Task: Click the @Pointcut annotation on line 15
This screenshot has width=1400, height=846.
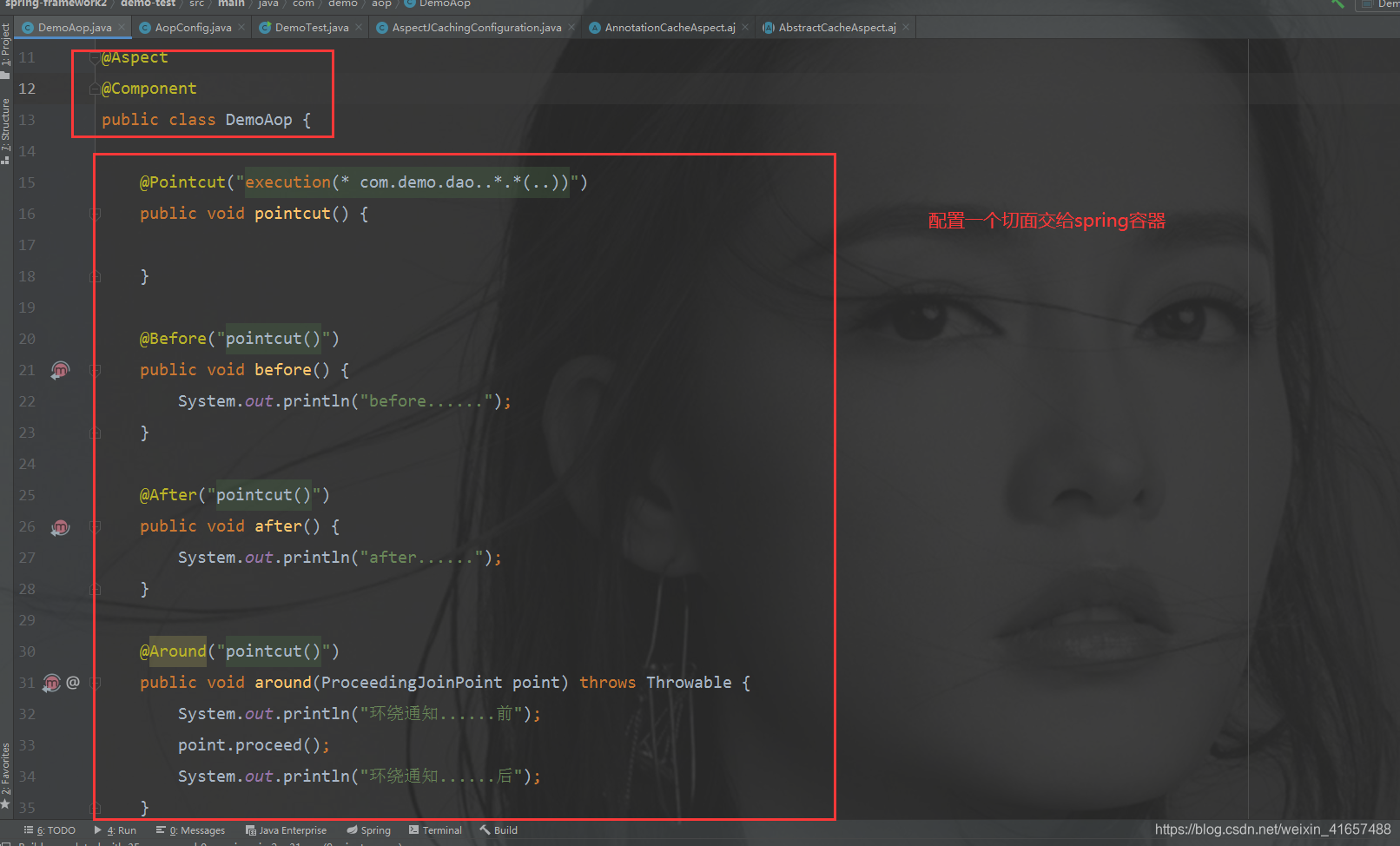Action: coord(182,182)
